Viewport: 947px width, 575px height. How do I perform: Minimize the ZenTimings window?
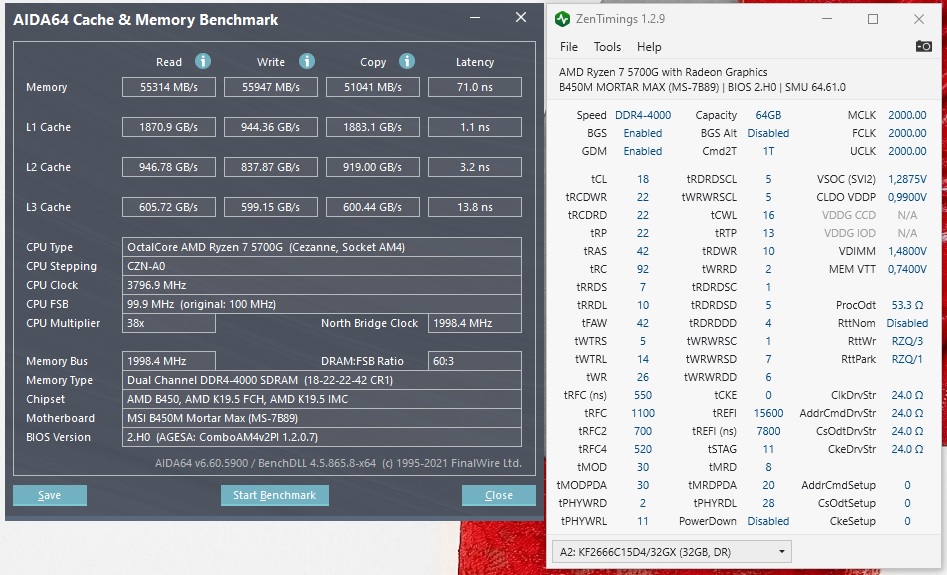827,19
